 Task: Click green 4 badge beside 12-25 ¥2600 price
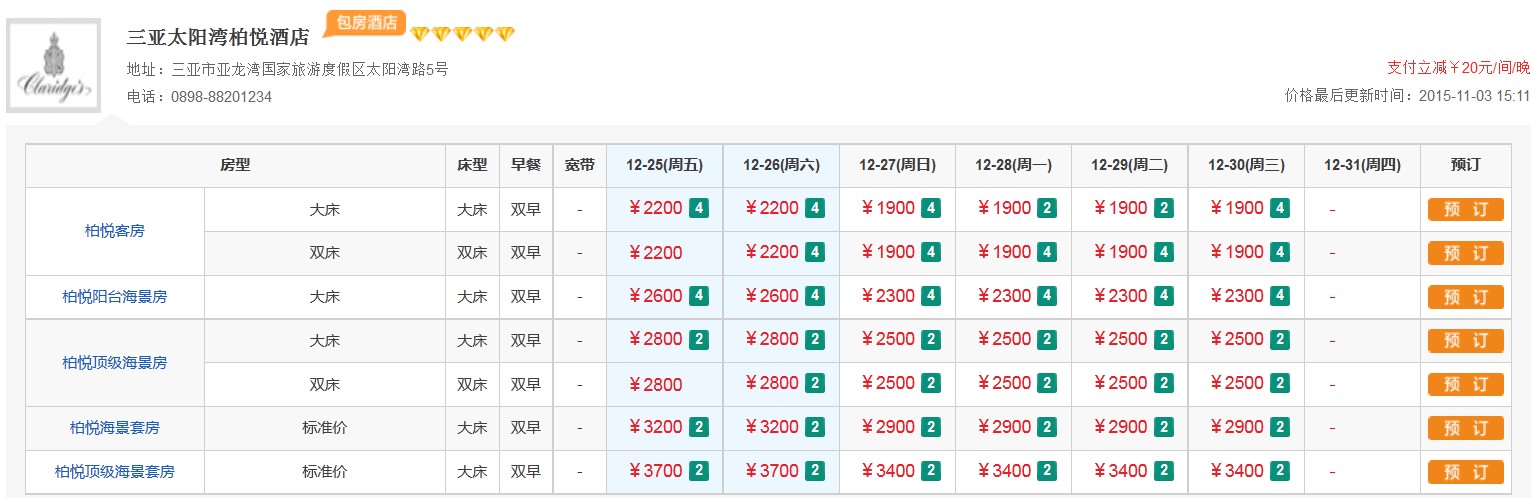699,296
